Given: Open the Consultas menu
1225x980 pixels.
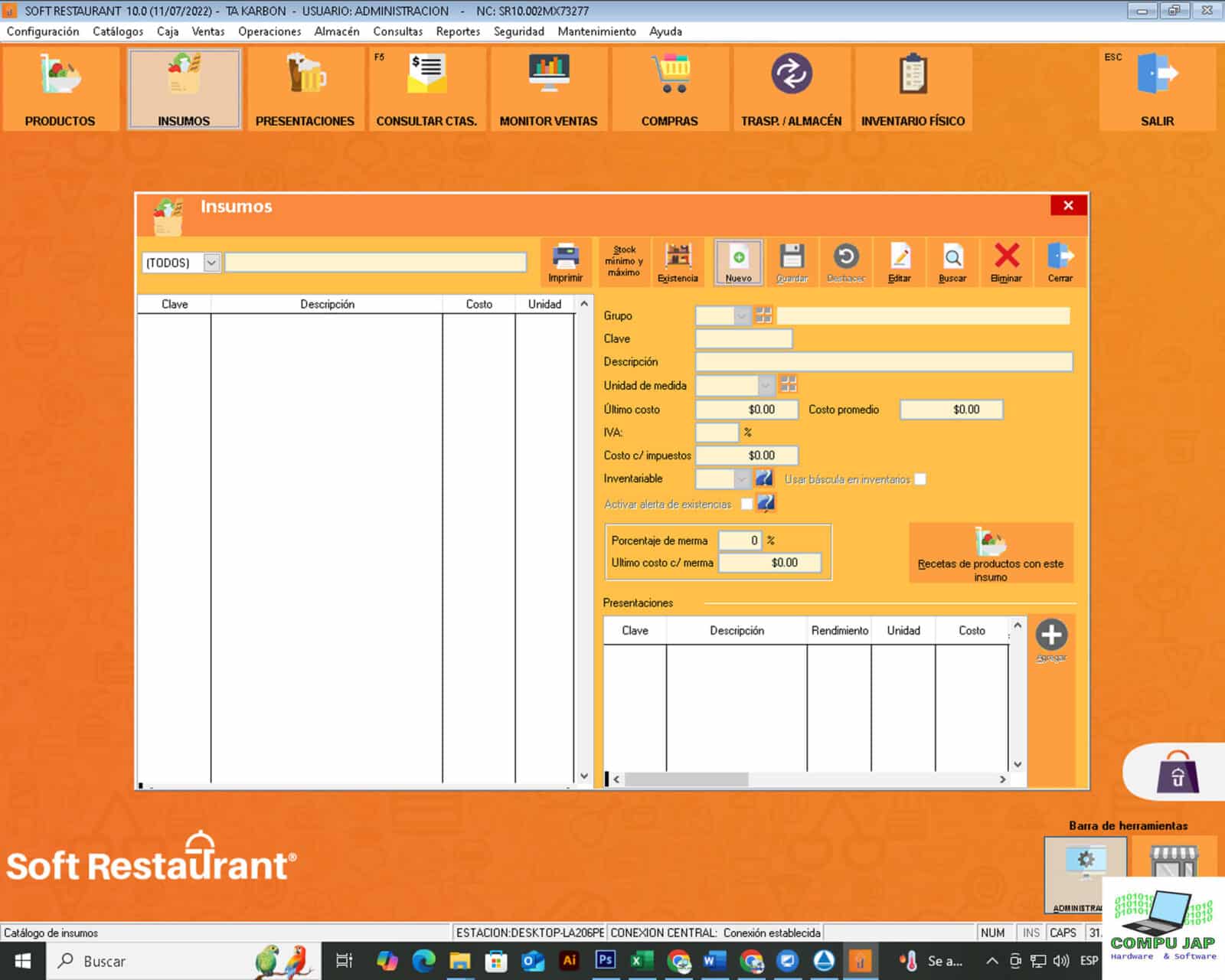Looking at the screenshot, I should click(398, 31).
